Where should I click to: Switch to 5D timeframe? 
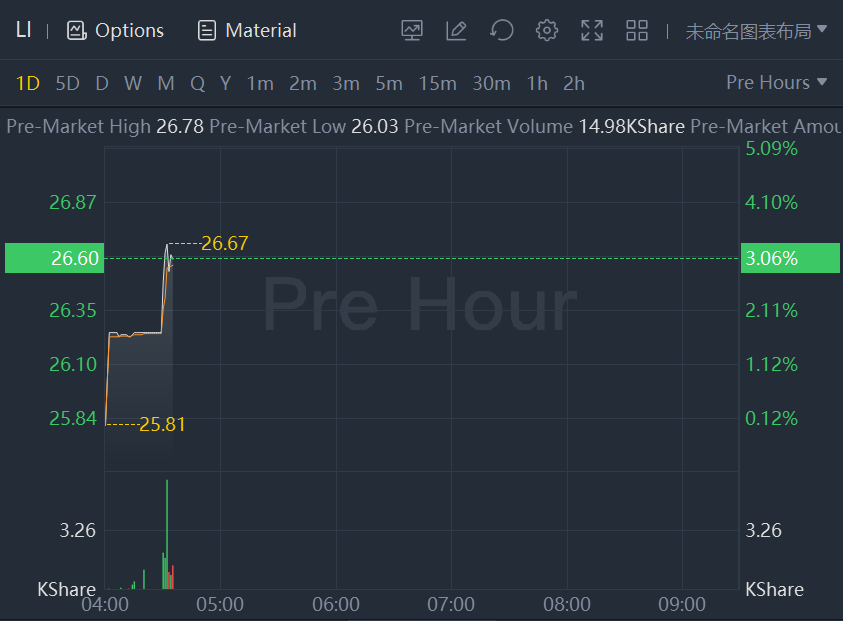tap(67, 83)
